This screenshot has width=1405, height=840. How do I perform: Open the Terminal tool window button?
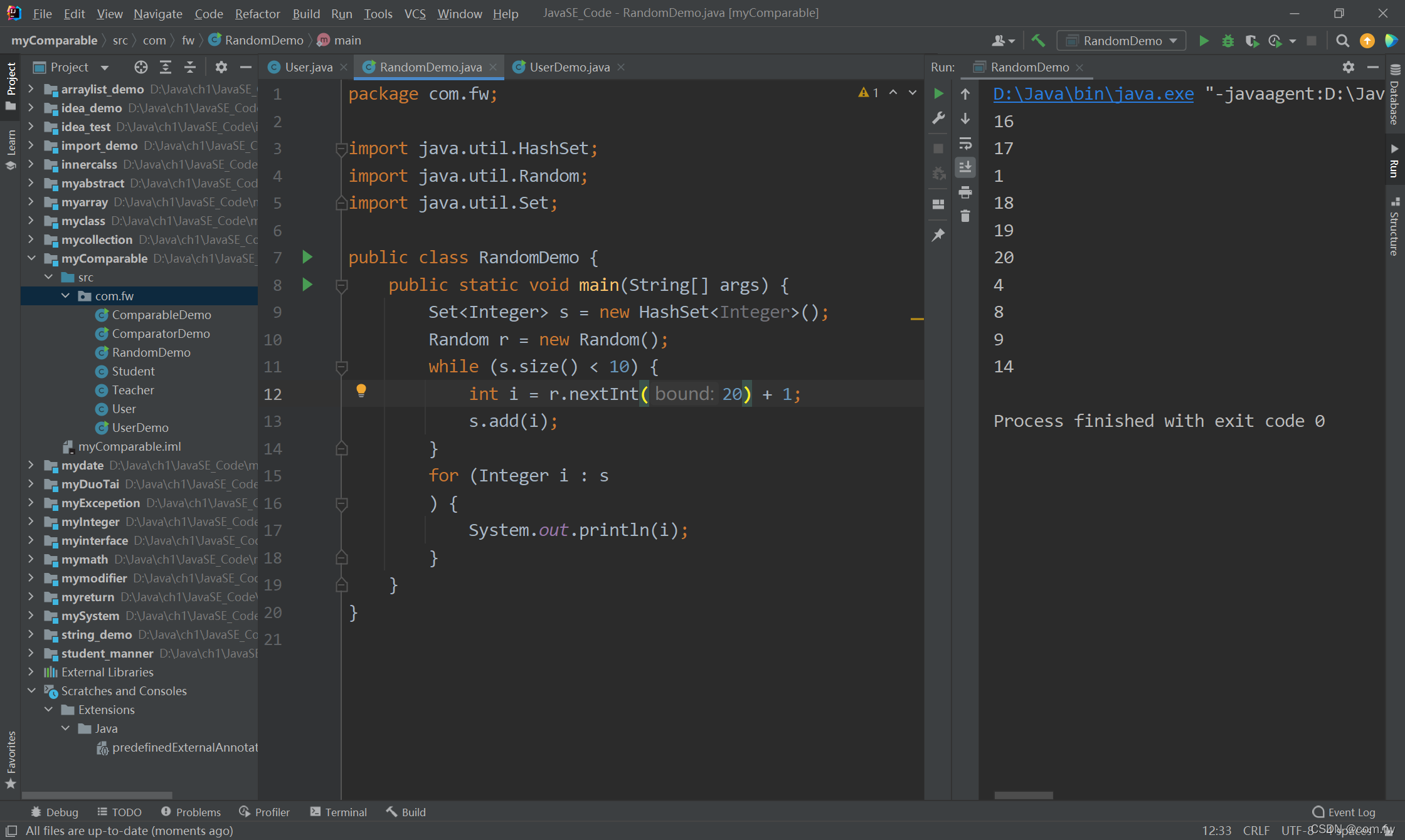[339, 812]
